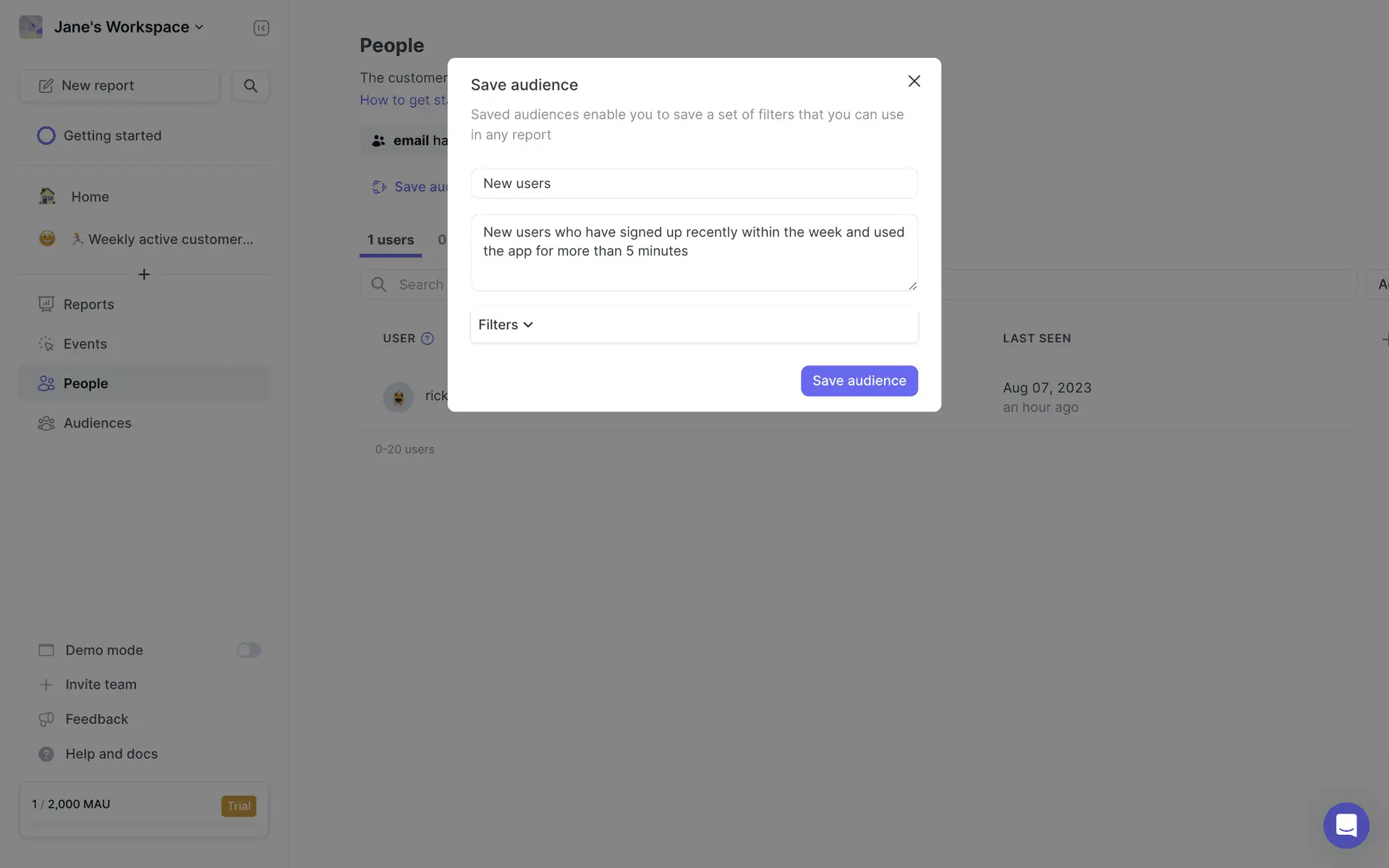The image size is (1389, 868).
Task: Click the Feedback megaphone icon
Action: click(x=46, y=719)
